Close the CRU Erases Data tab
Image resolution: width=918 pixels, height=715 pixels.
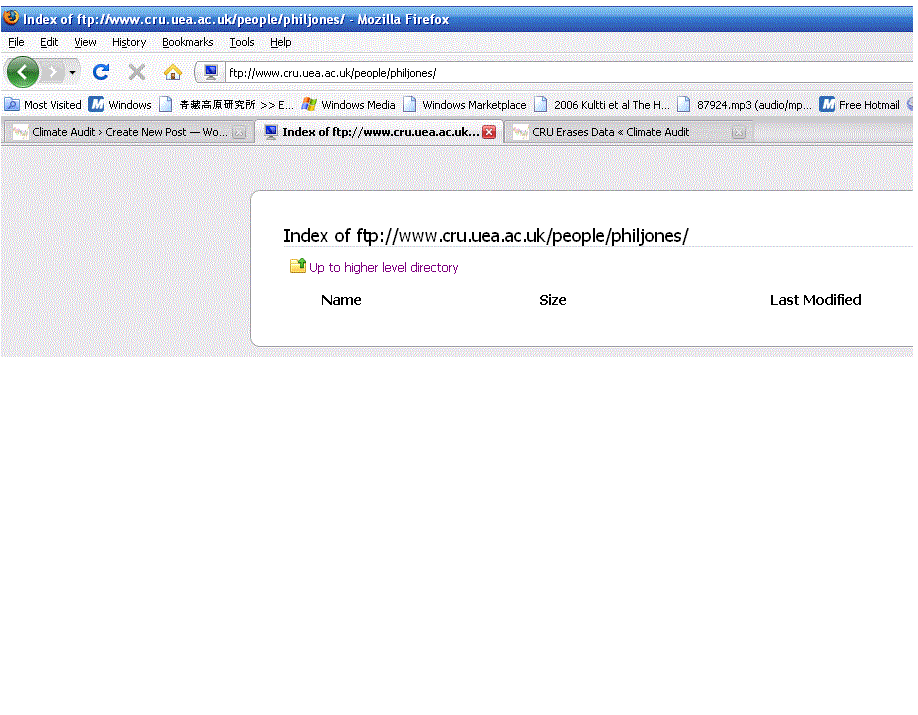[x=739, y=133]
